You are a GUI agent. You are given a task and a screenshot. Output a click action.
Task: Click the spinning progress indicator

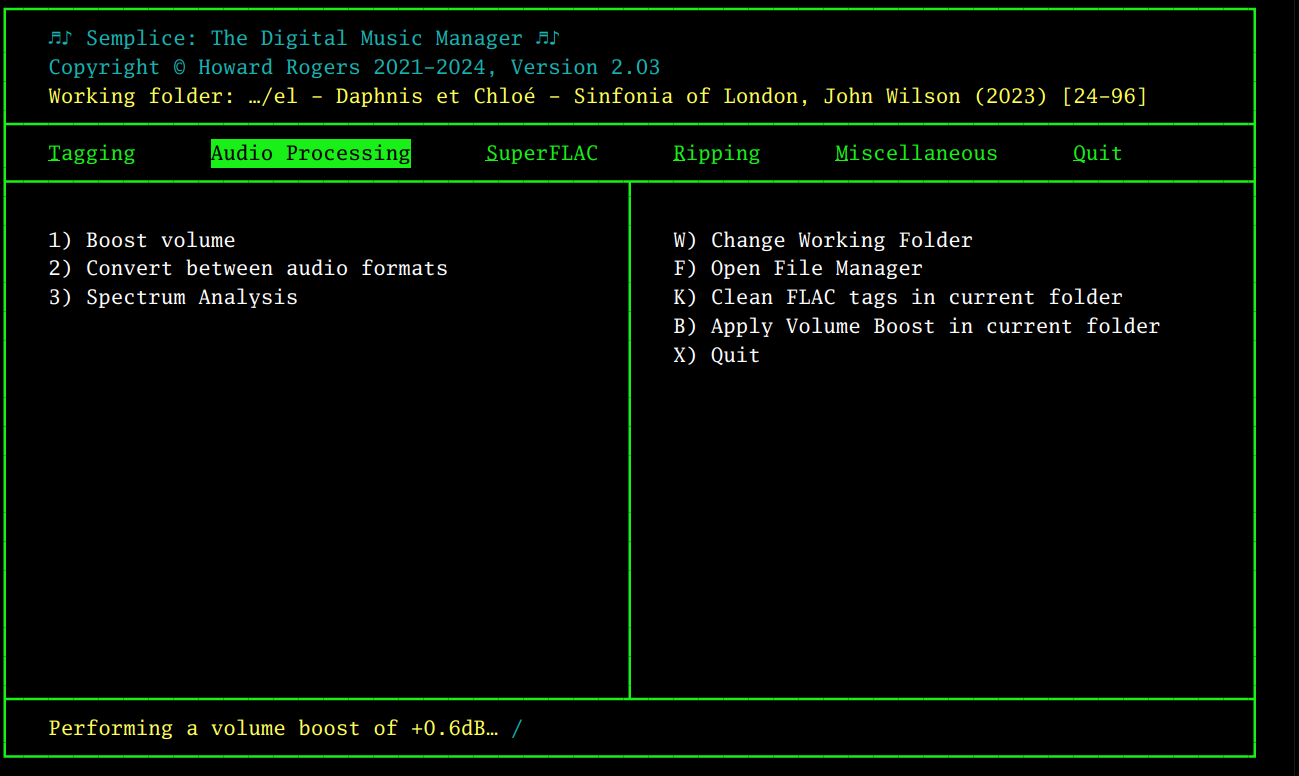pyautogui.click(x=517, y=728)
